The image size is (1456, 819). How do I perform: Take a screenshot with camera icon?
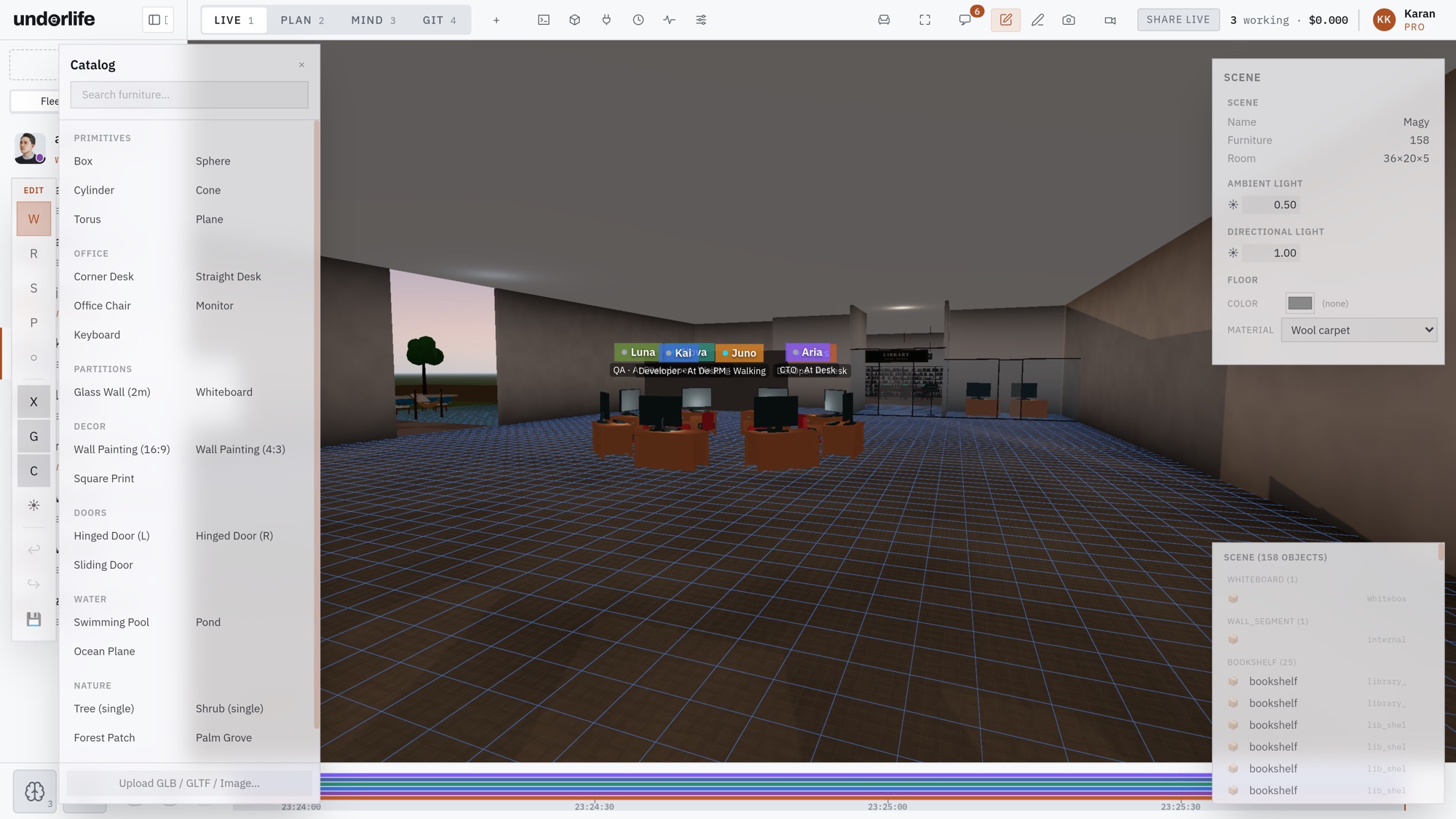point(1069,20)
